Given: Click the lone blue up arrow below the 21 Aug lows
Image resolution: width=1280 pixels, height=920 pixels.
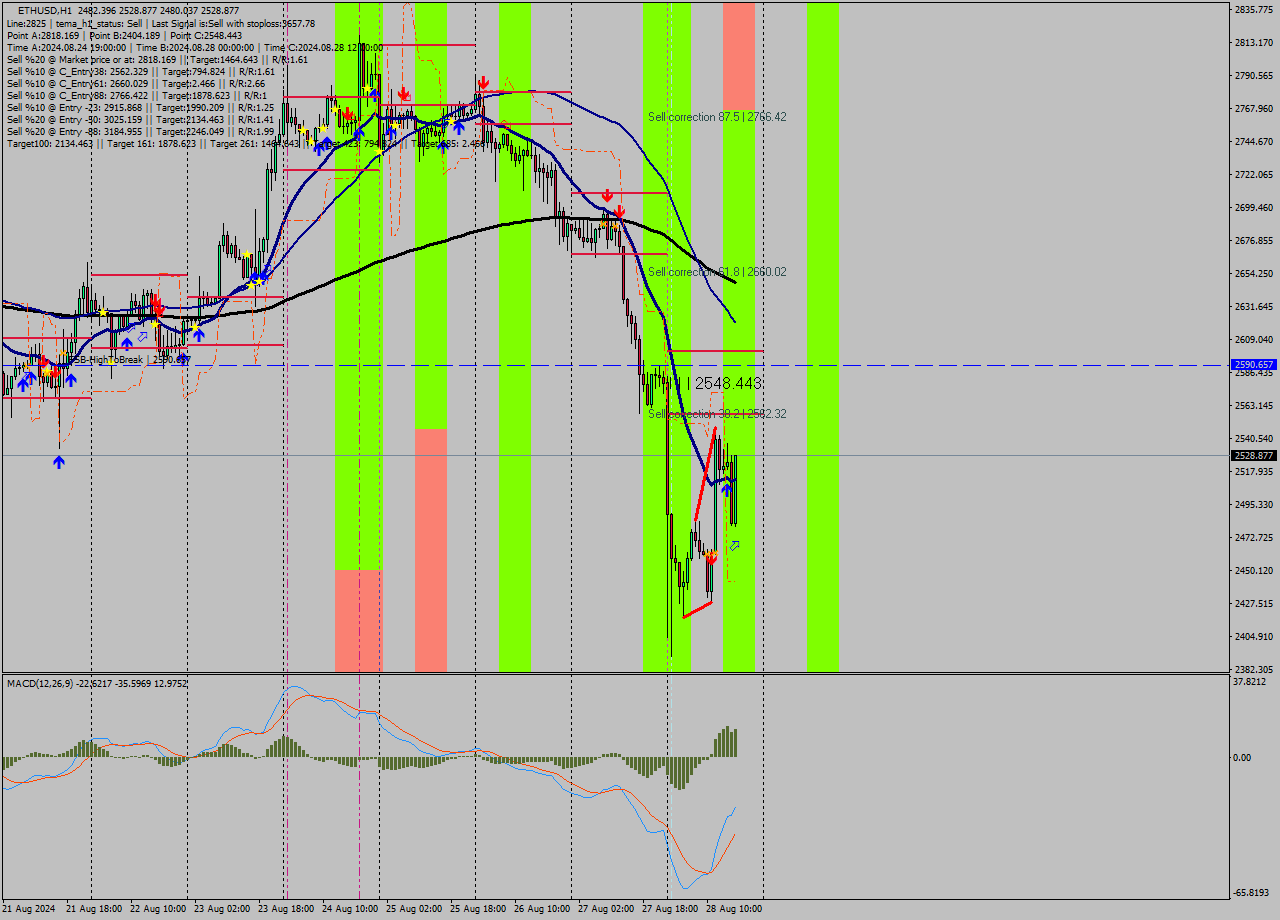Looking at the screenshot, I should tap(59, 462).
